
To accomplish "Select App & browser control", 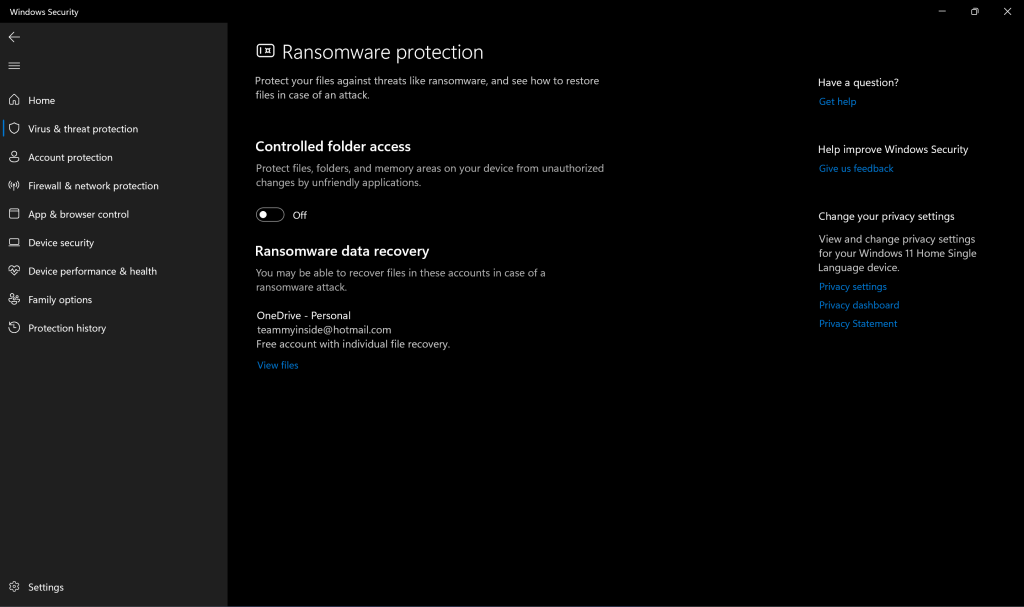I will (78, 214).
